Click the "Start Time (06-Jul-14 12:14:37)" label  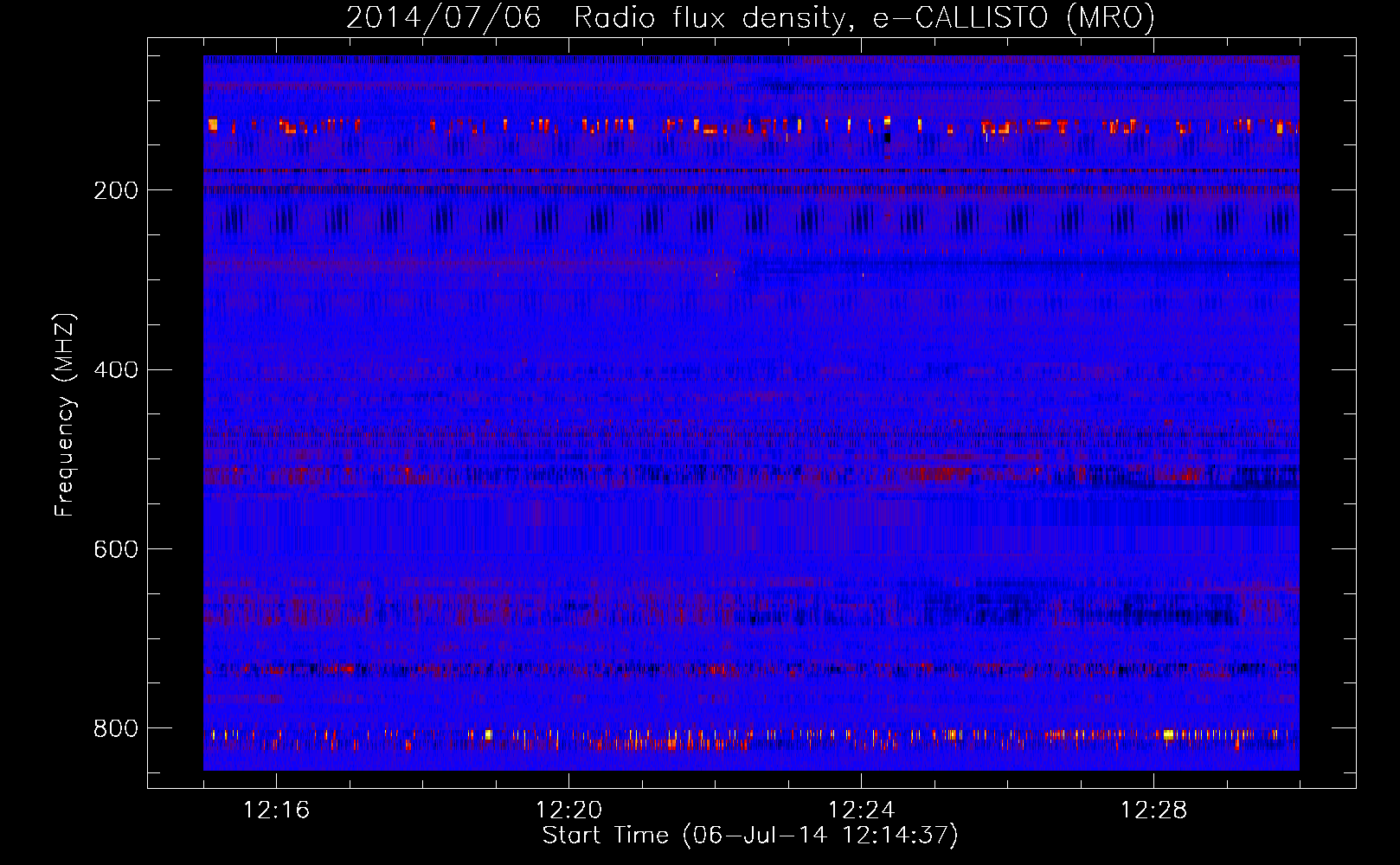[x=750, y=836]
